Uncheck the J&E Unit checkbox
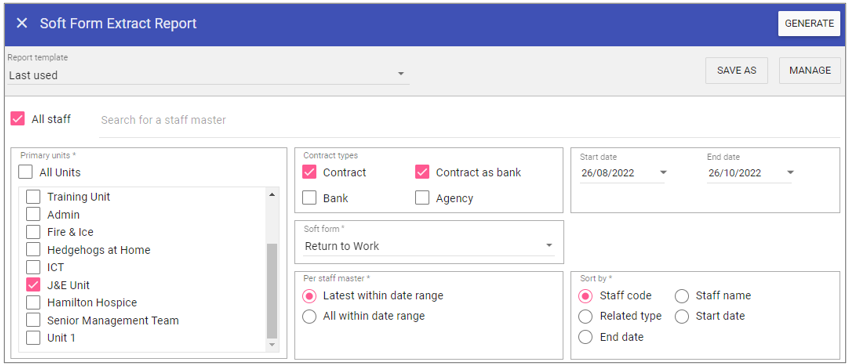851x364 pixels. pos(33,285)
